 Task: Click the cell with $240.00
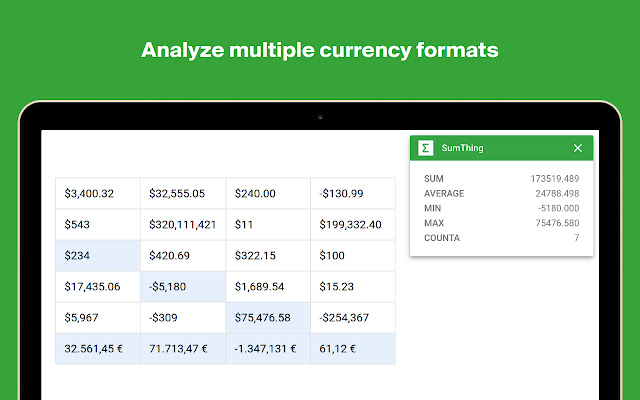[268, 193]
